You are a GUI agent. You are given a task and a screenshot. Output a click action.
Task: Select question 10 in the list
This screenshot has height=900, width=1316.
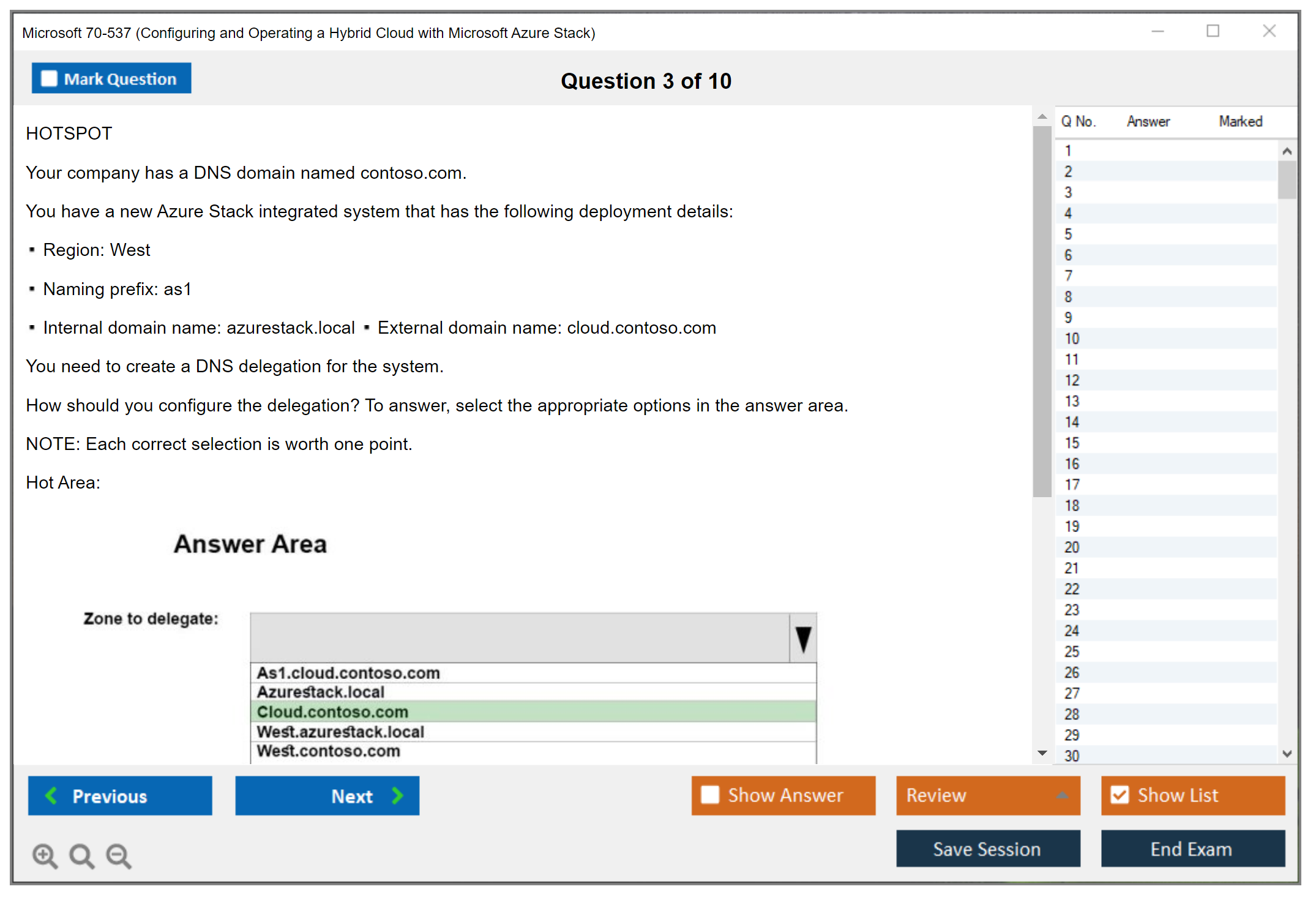(x=1072, y=339)
